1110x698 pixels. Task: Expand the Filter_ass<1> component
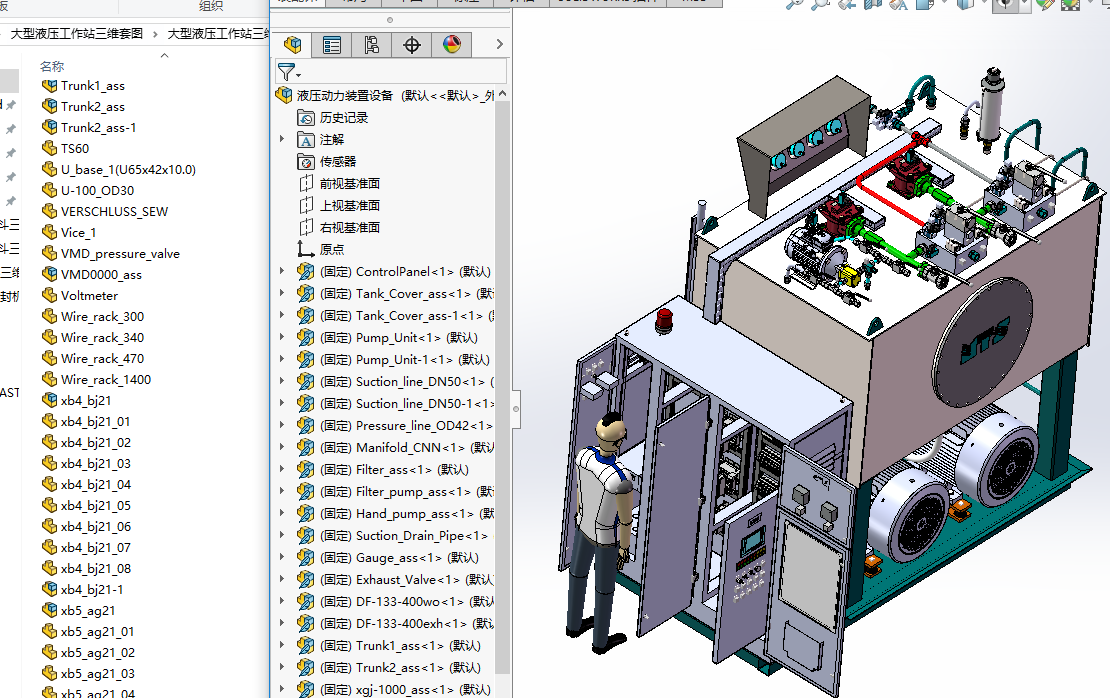[x=282, y=469]
